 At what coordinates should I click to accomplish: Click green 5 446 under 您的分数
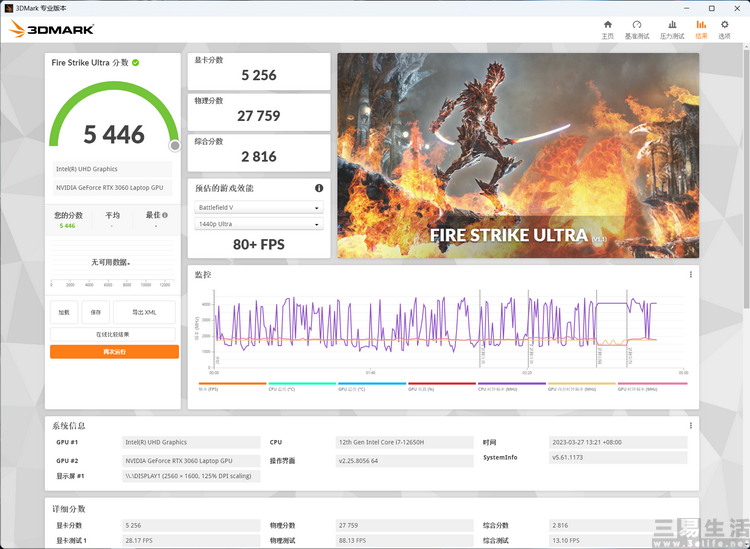67,226
